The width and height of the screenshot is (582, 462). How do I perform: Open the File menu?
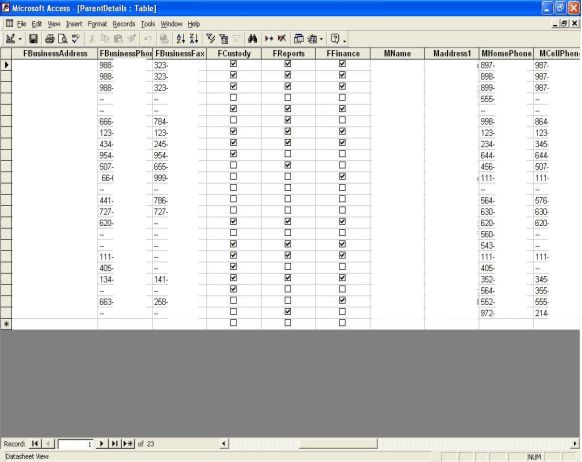pyautogui.click(x=22, y=24)
